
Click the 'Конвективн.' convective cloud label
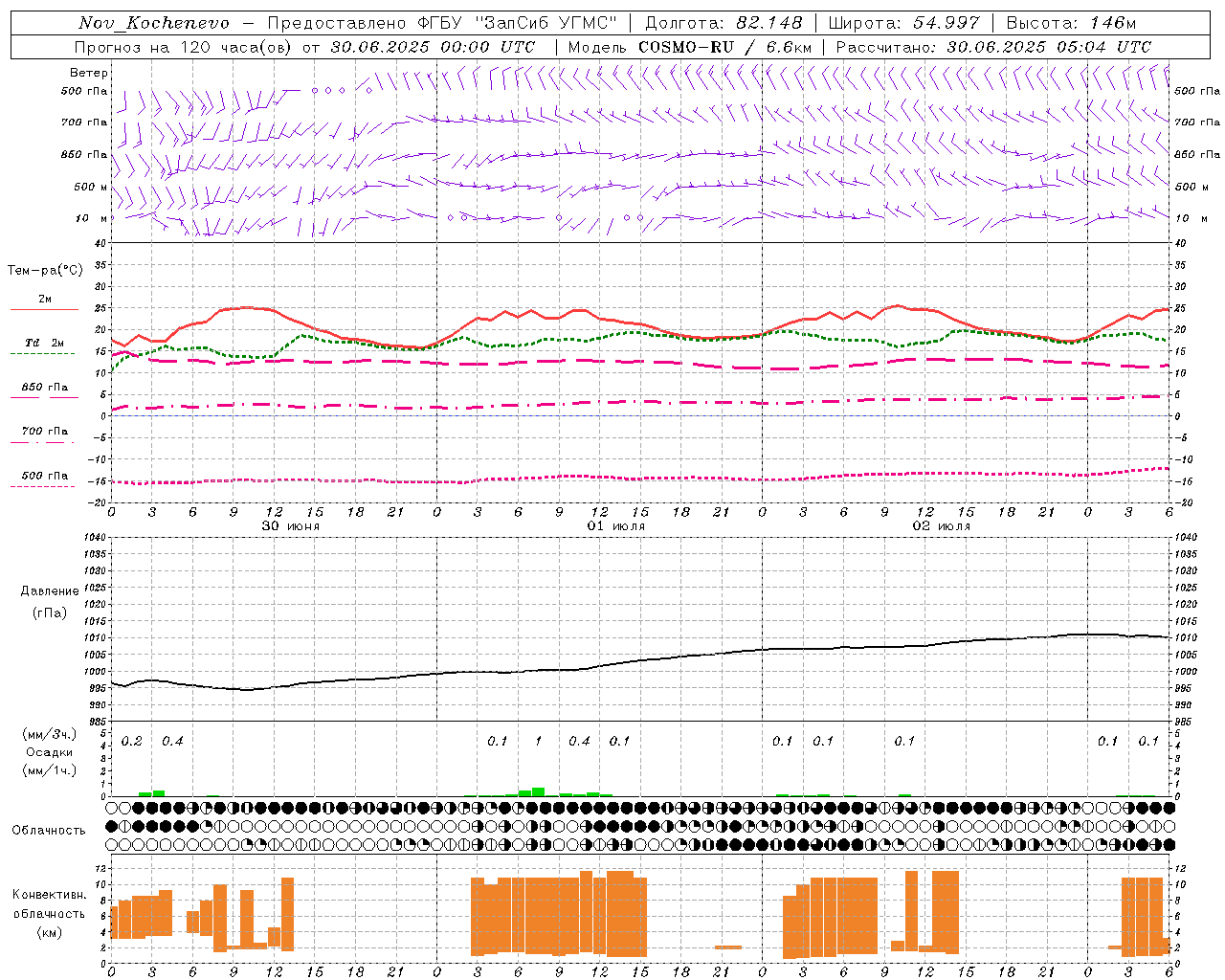(50, 895)
